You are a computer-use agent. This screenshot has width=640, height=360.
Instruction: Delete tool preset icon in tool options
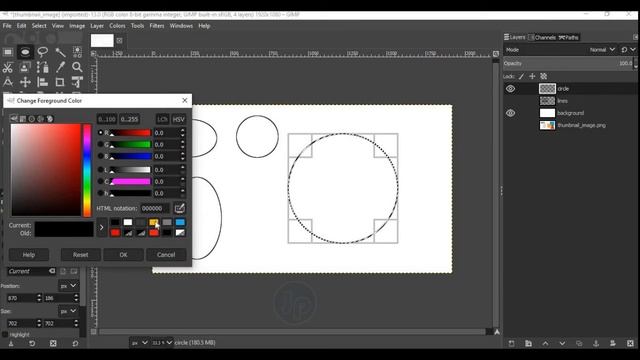coord(53,343)
